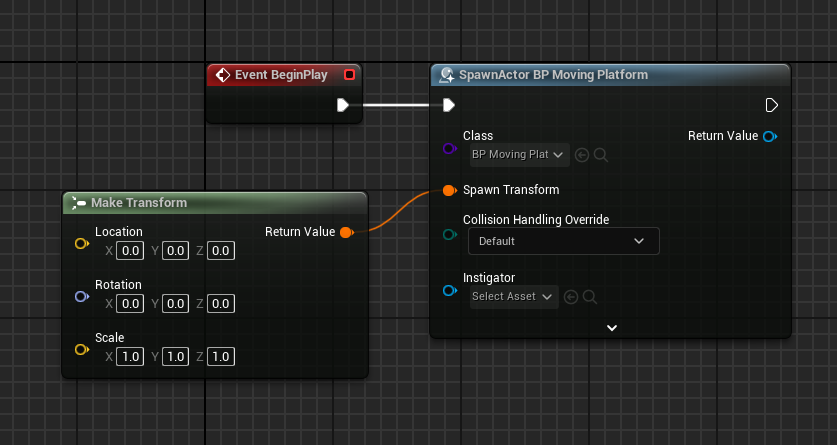837x445 pixels.
Task: Expand SpawnActor node advanced pins chevron
Action: click(x=612, y=328)
